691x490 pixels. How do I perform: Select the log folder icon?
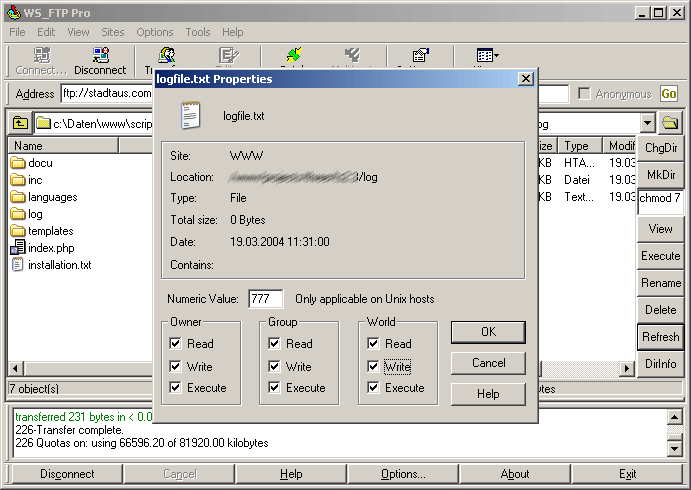18,214
